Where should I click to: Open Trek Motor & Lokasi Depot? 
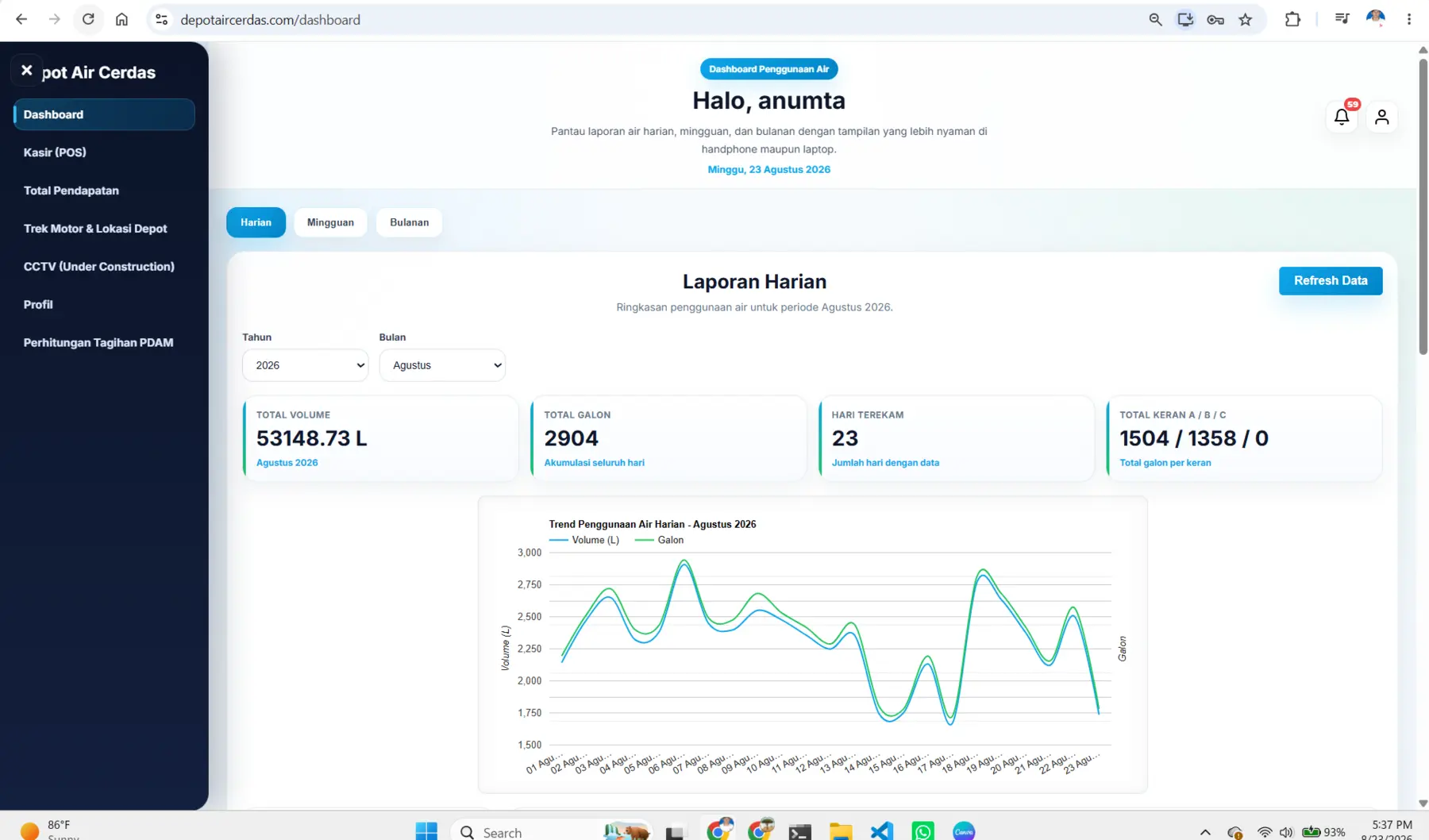pyautogui.click(x=104, y=229)
